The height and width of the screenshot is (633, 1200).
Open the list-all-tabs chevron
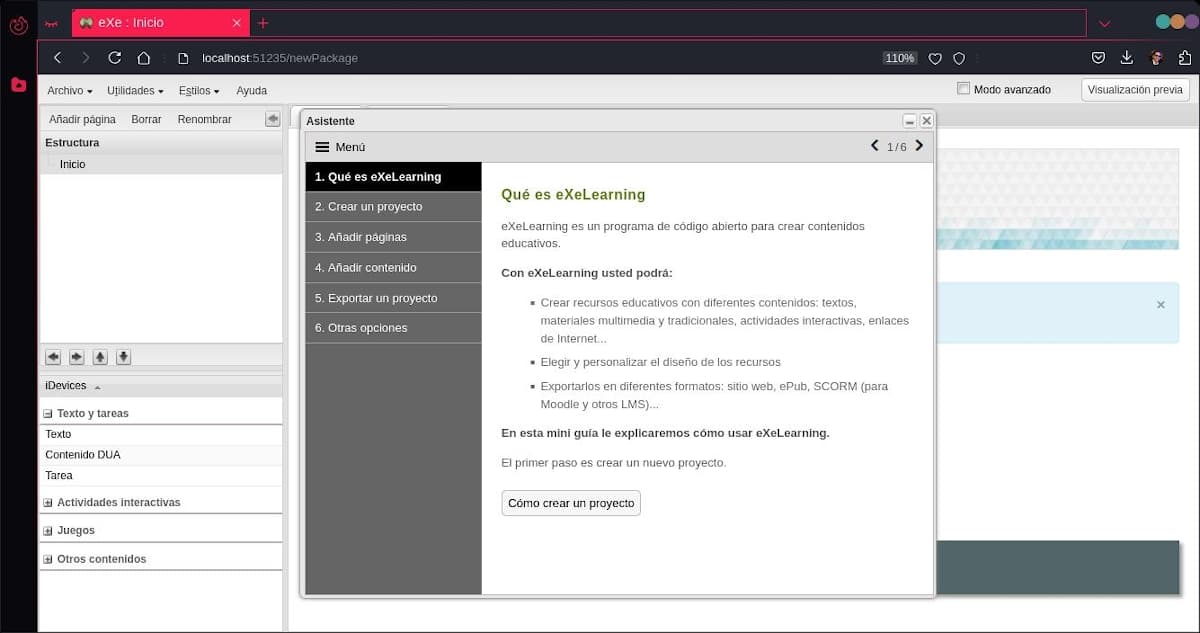tap(1104, 23)
